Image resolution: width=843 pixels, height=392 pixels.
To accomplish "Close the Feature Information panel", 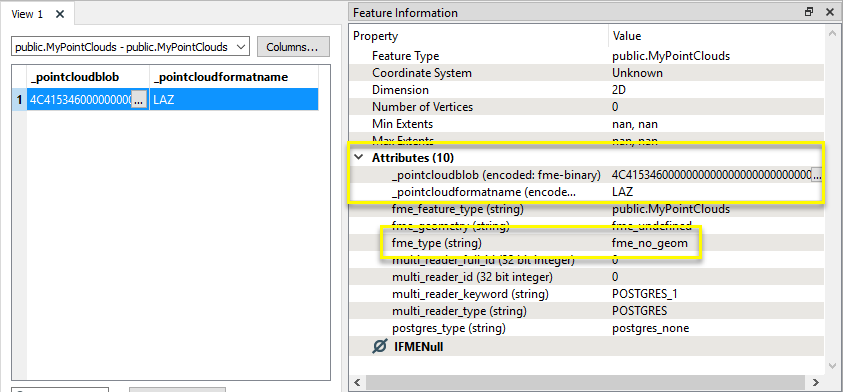I will click(x=830, y=12).
